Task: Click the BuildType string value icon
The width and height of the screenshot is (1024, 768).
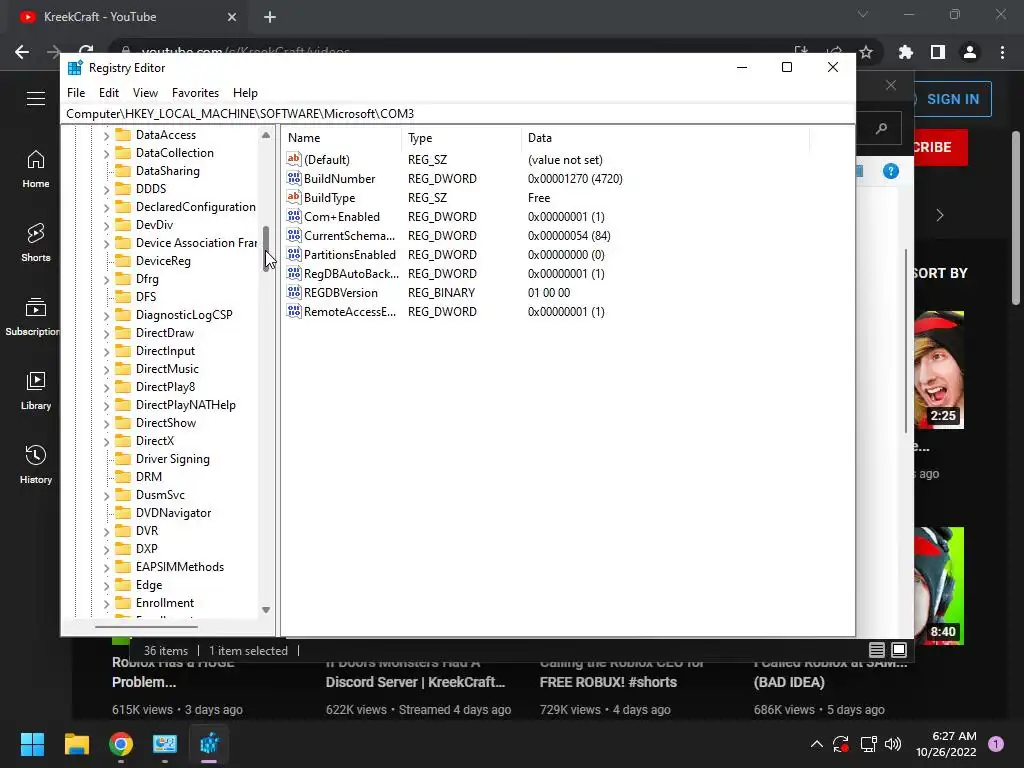Action: point(294,197)
